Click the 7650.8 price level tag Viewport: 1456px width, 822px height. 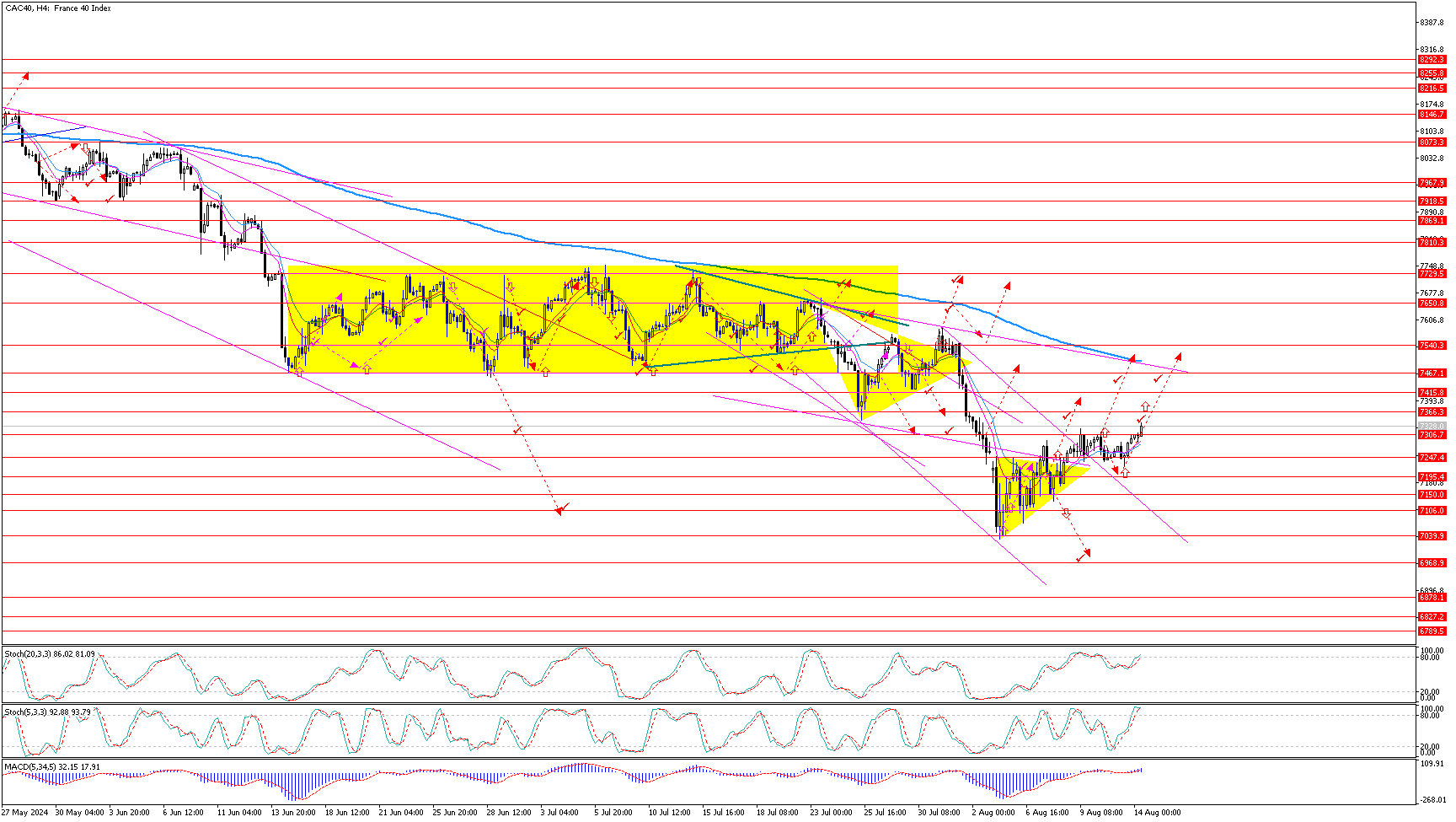point(1432,303)
